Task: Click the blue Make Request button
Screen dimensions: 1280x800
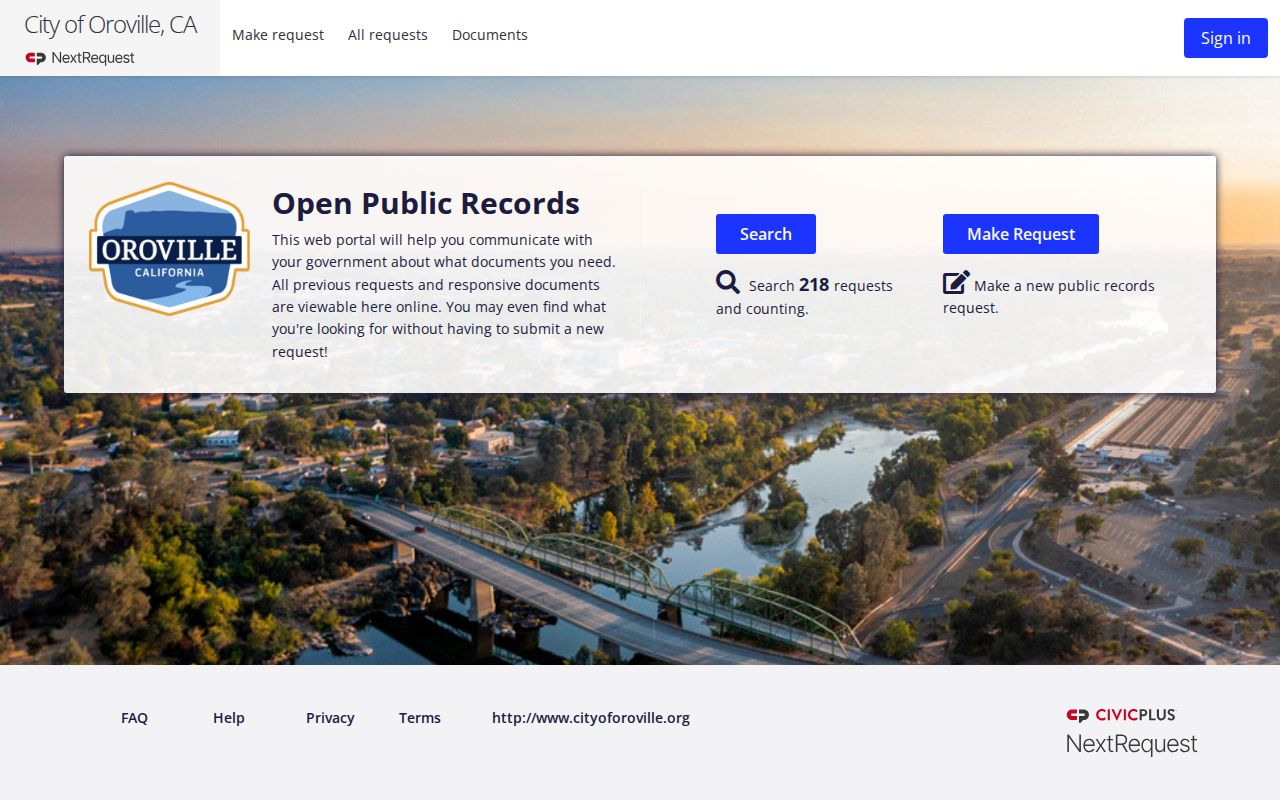Action: click(x=1021, y=234)
